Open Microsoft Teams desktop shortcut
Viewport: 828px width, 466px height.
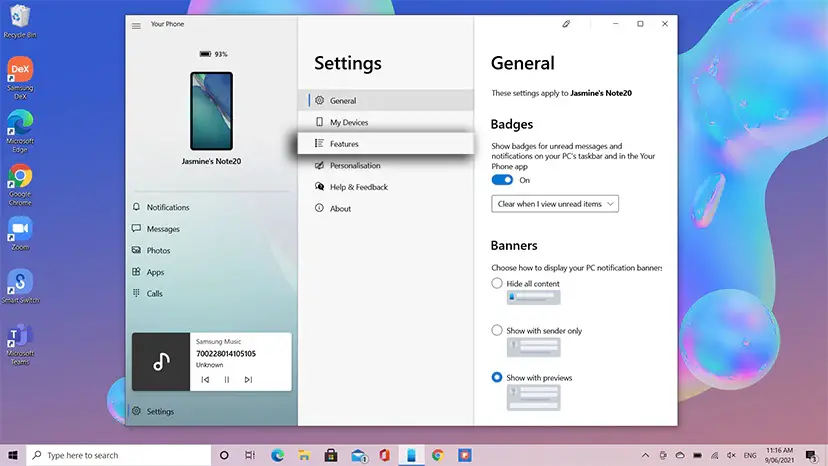pos(20,344)
